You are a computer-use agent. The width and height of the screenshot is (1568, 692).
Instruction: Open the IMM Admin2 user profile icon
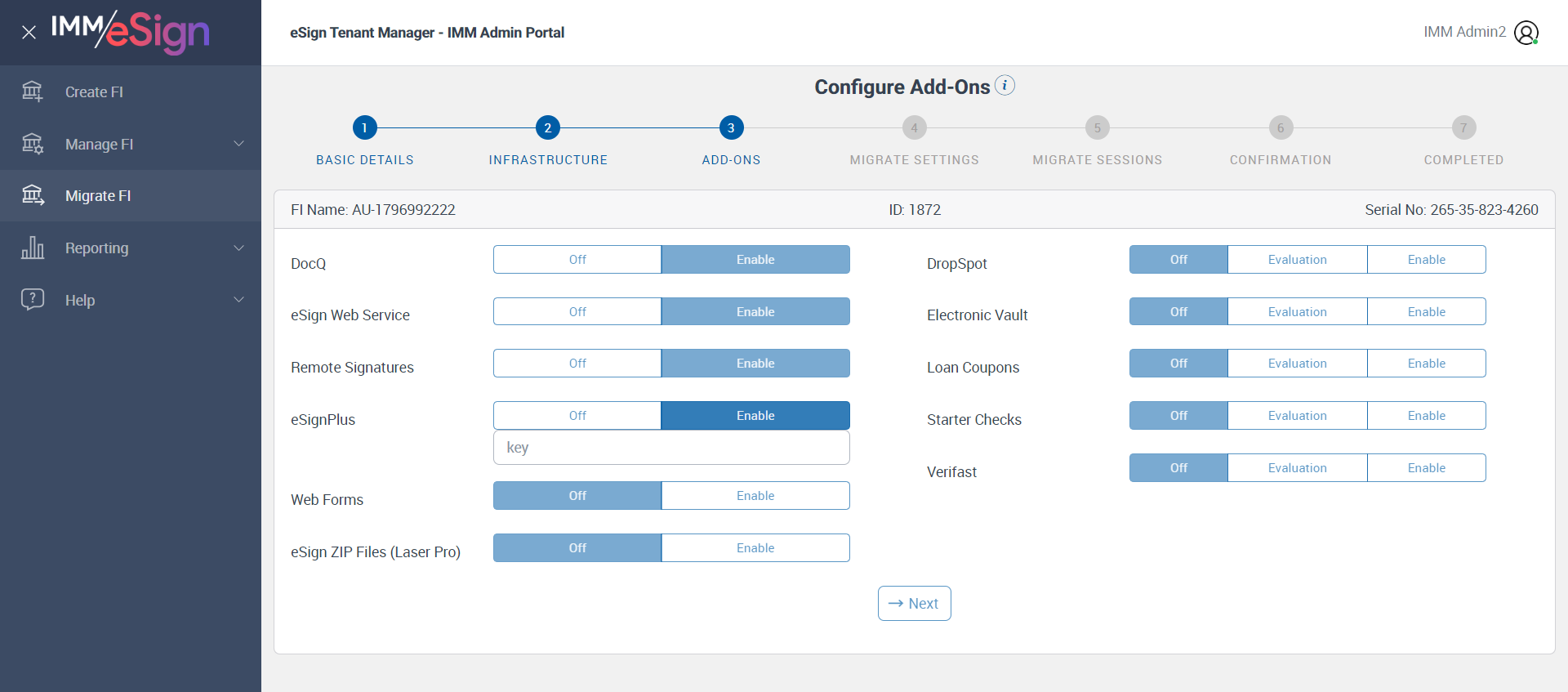coord(1526,33)
